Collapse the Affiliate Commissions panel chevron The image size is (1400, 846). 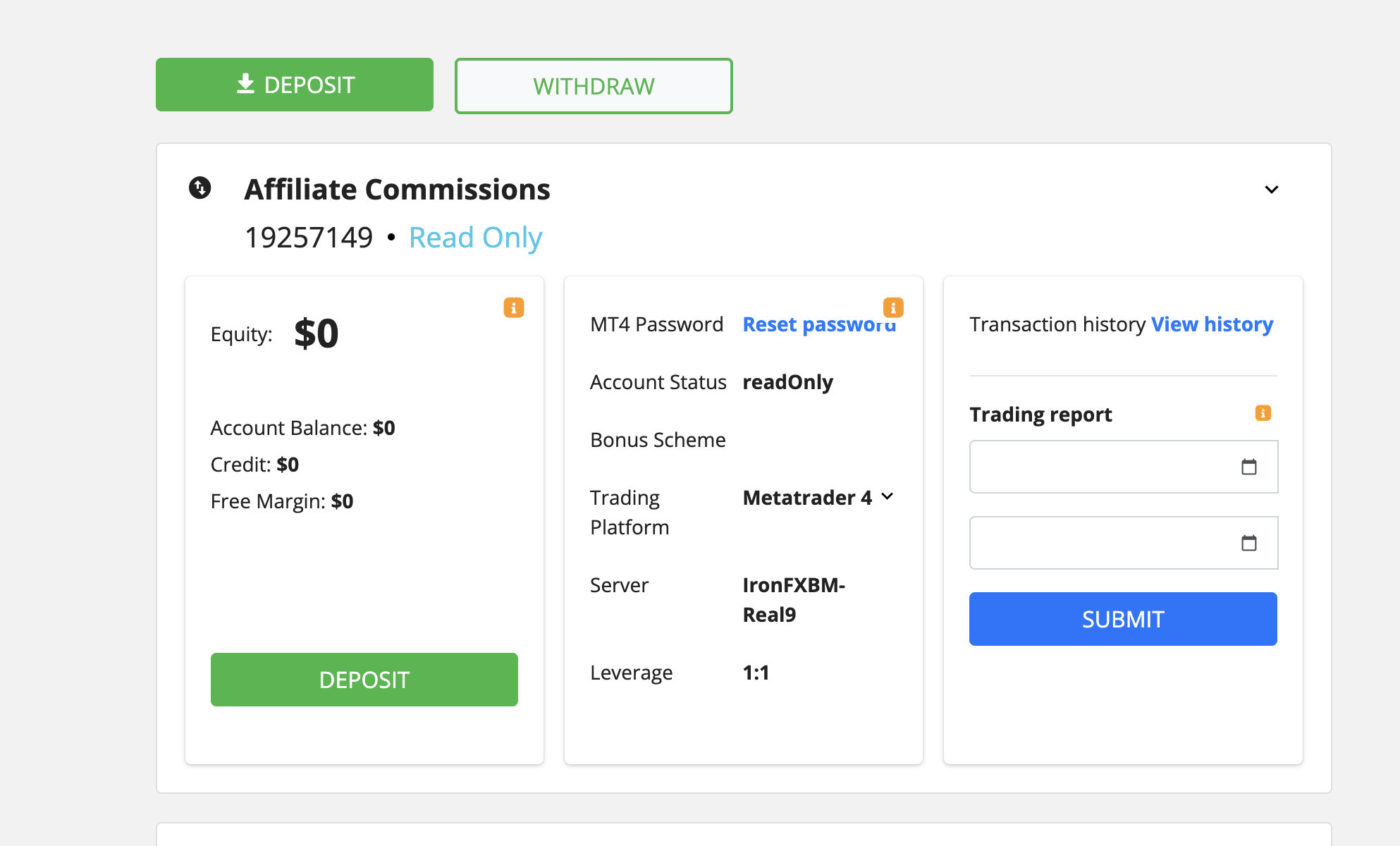[x=1272, y=190]
